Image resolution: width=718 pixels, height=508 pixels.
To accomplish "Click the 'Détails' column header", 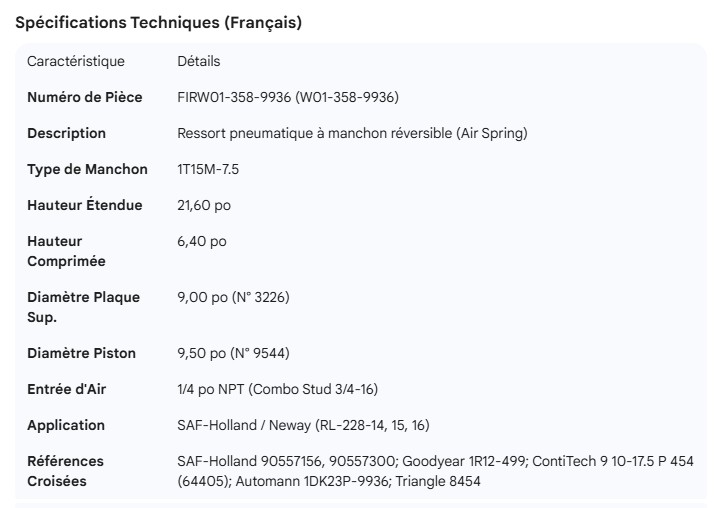I will tap(198, 61).
